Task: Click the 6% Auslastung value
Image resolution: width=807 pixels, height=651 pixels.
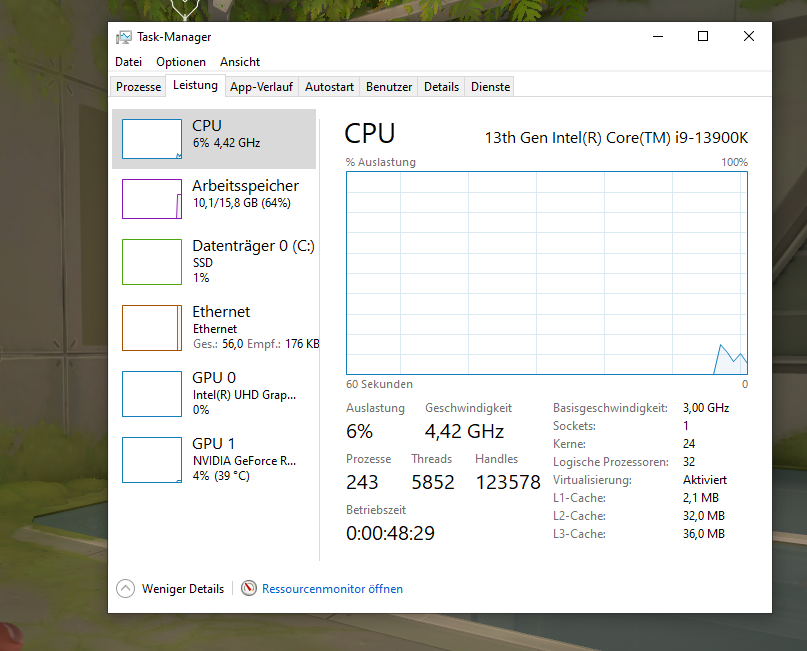Action: click(x=359, y=431)
